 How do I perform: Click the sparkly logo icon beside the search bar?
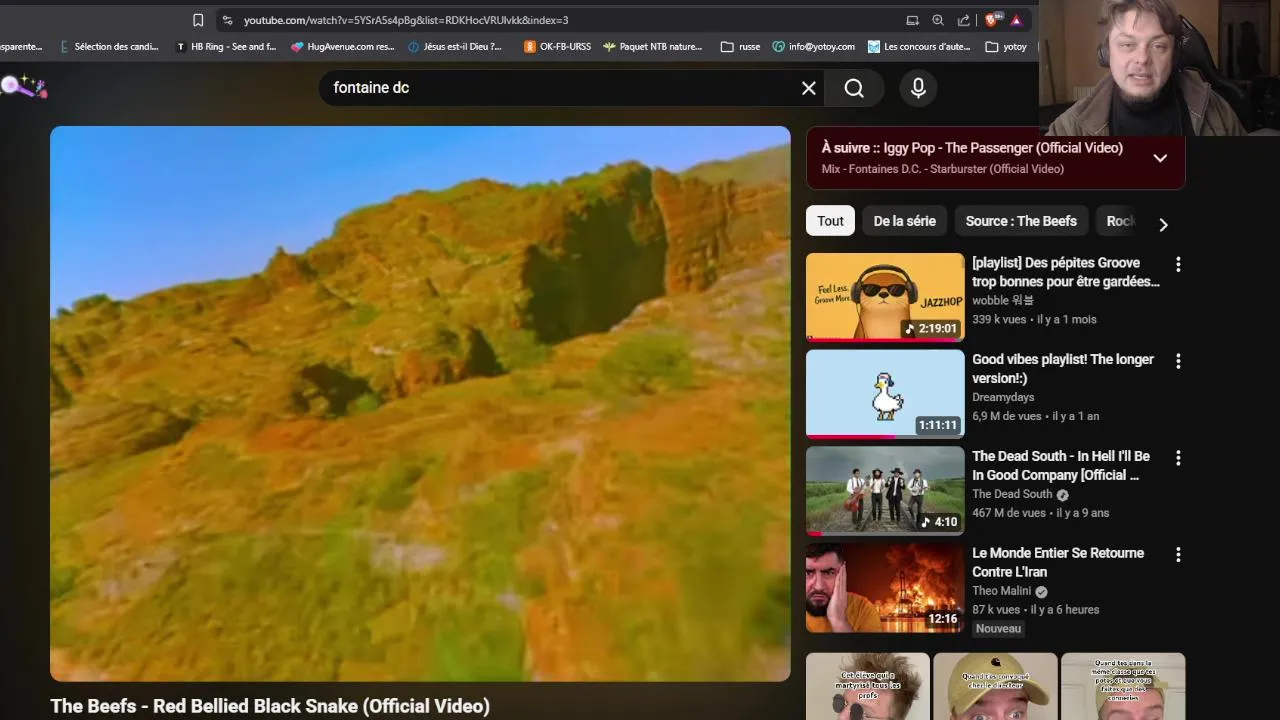tap(22, 87)
